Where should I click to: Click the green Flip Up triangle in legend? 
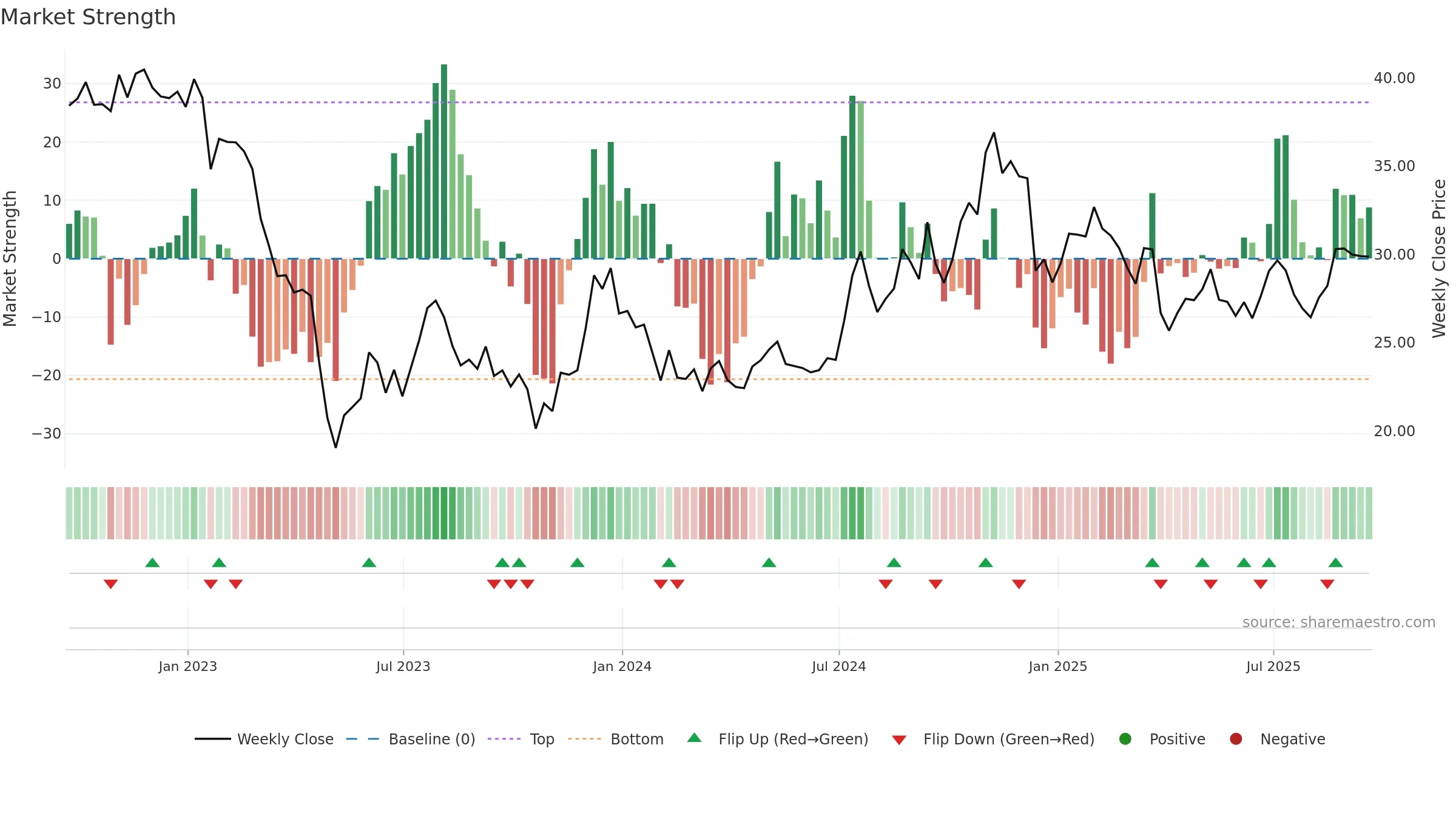[695, 738]
